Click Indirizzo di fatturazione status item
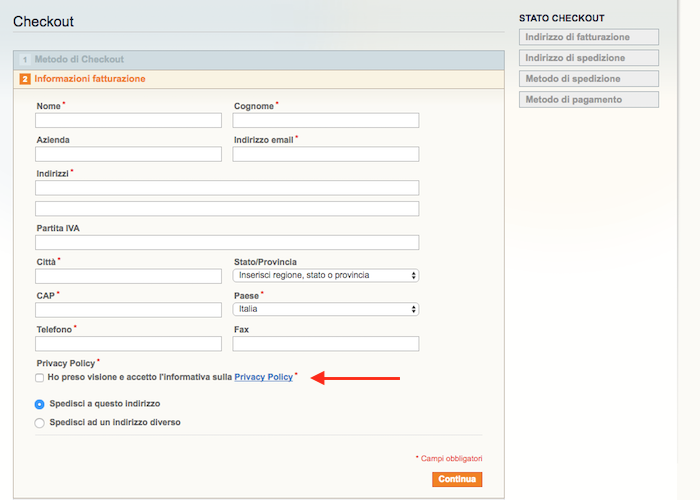 point(589,37)
